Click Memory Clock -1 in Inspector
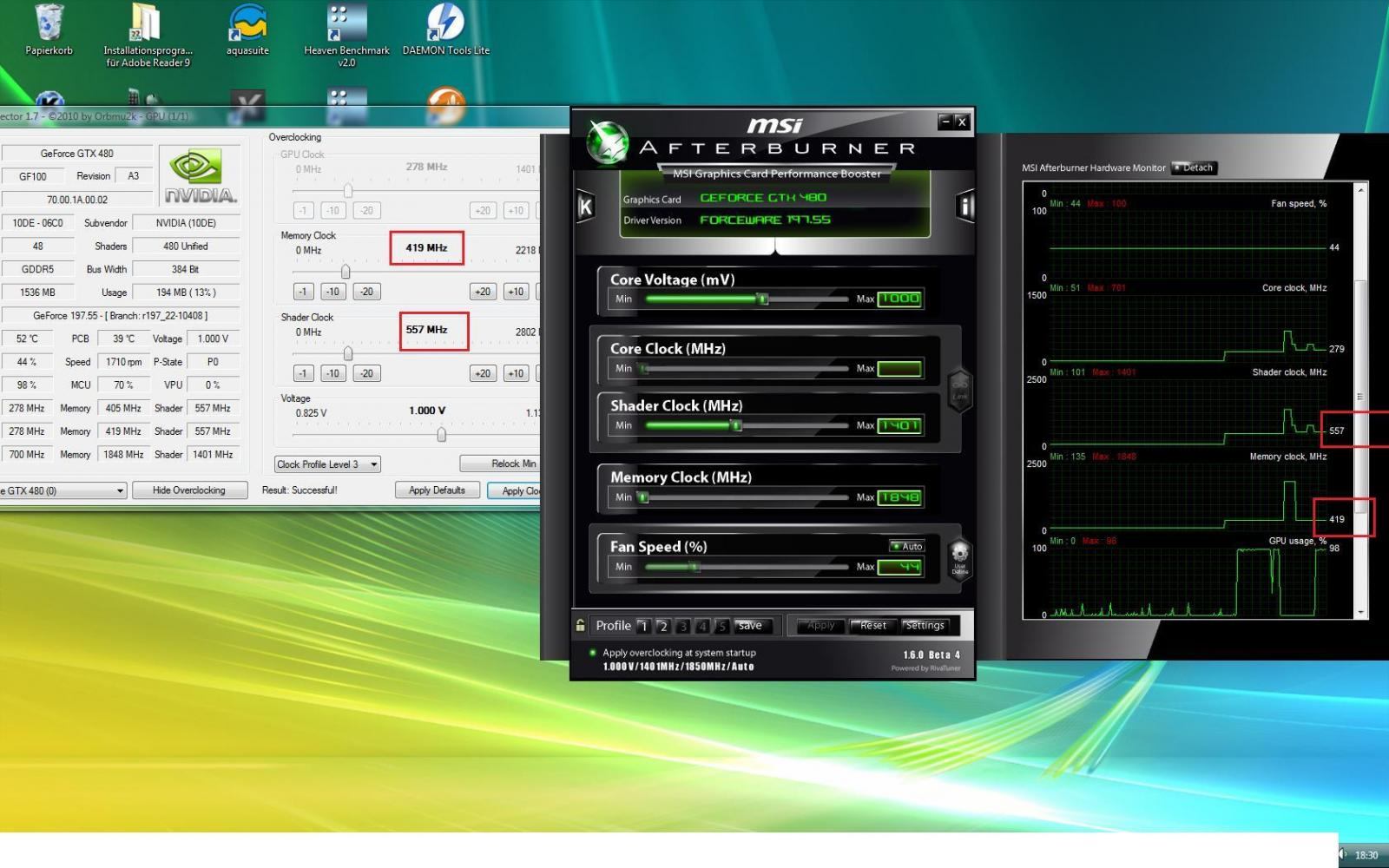This screenshot has height=868, width=1389. click(x=303, y=292)
